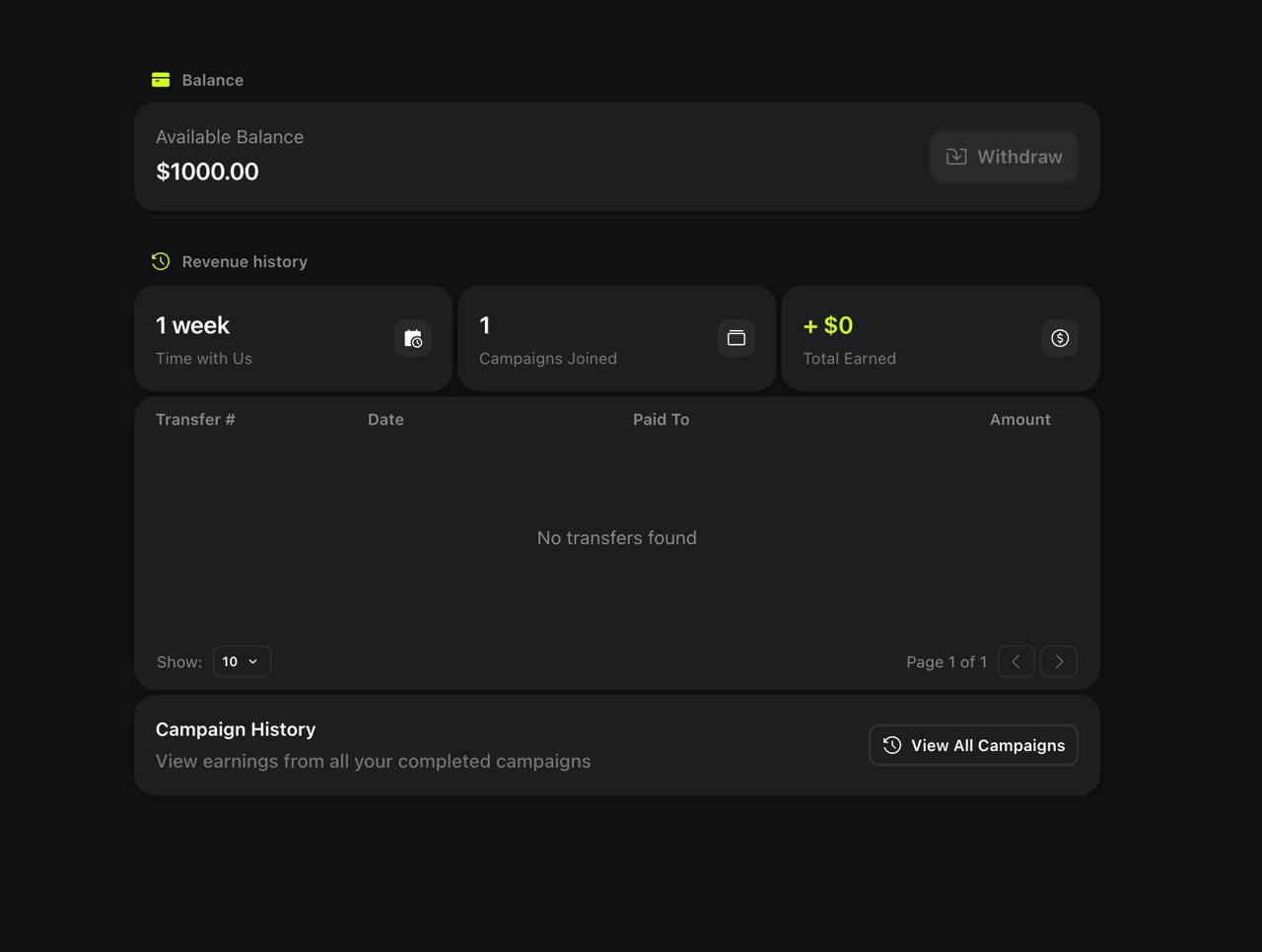Click the Paid To column header
Image resolution: width=1262 pixels, height=952 pixels.
(x=661, y=419)
